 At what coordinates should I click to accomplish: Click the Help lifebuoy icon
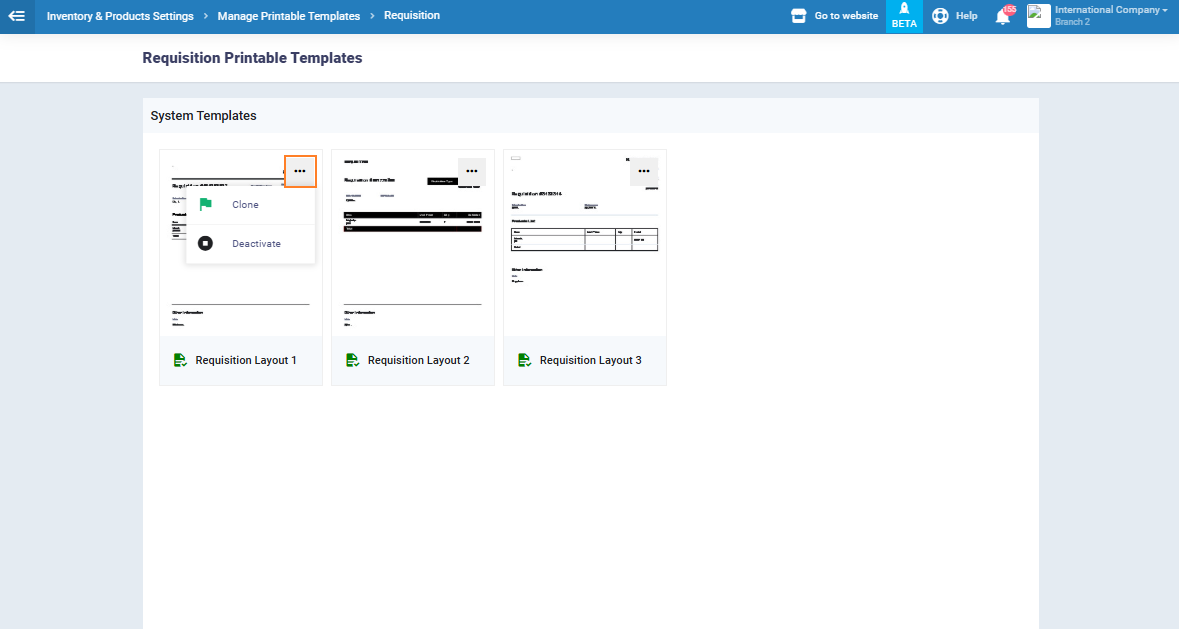pyautogui.click(x=940, y=16)
